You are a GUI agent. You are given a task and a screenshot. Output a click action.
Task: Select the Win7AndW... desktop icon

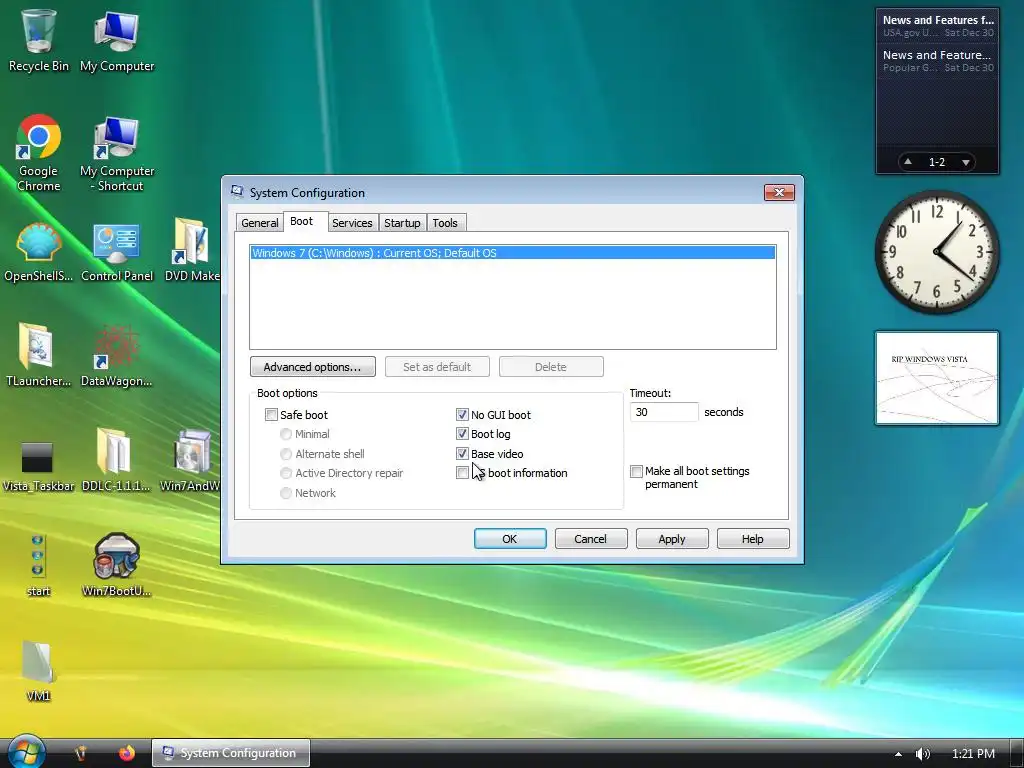[190, 460]
